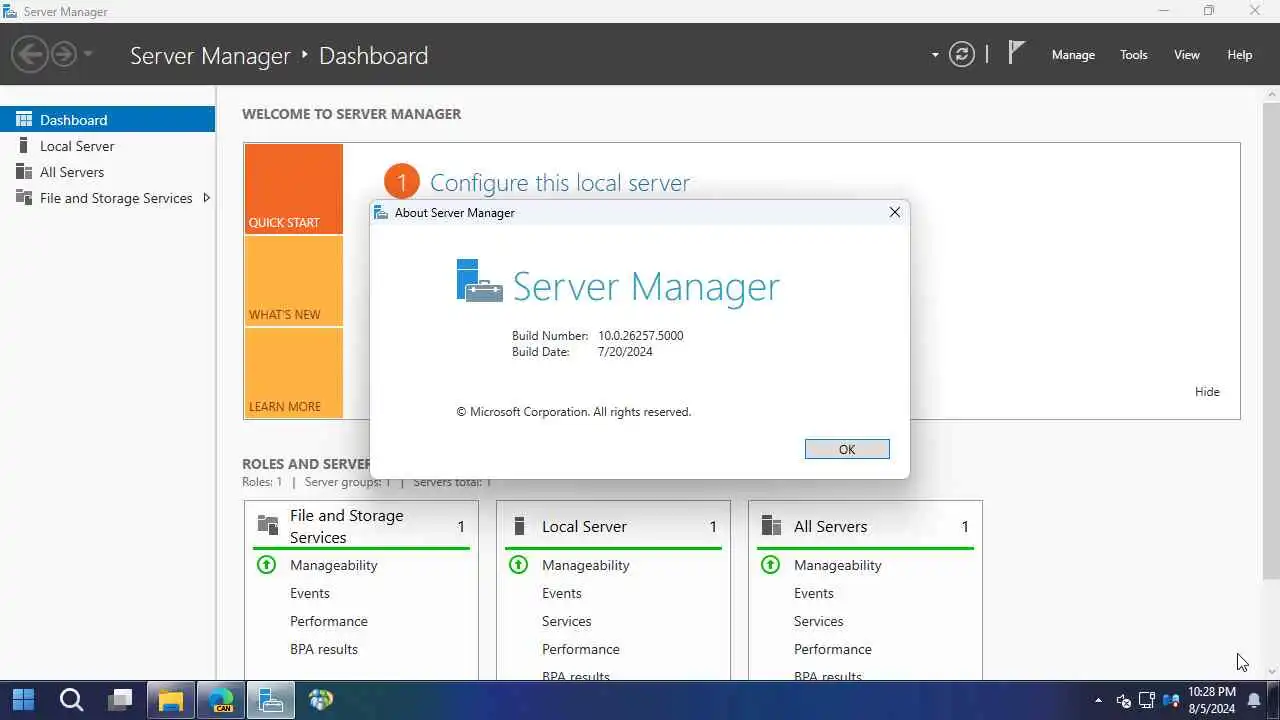Close the About Server Manager dialog
1280x720 pixels.
(895, 212)
